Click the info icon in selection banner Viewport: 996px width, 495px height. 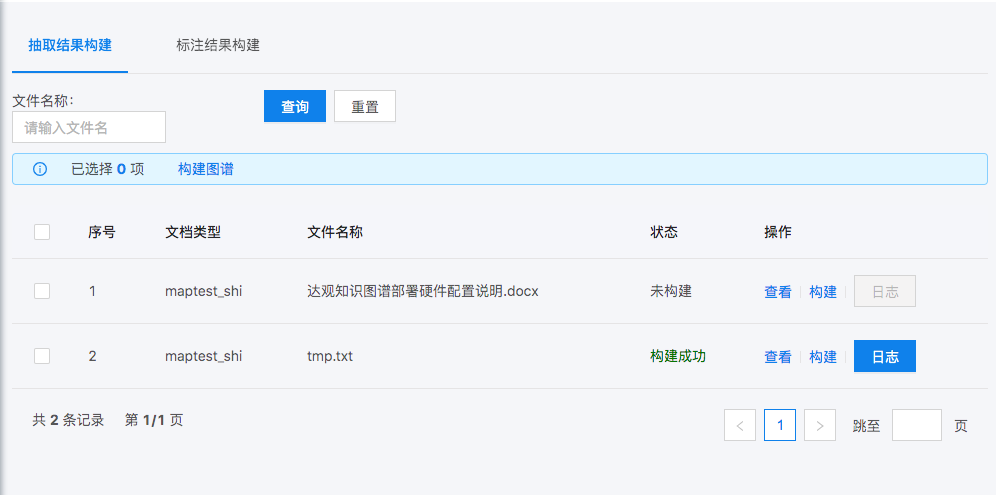pyautogui.click(x=40, y=169)
